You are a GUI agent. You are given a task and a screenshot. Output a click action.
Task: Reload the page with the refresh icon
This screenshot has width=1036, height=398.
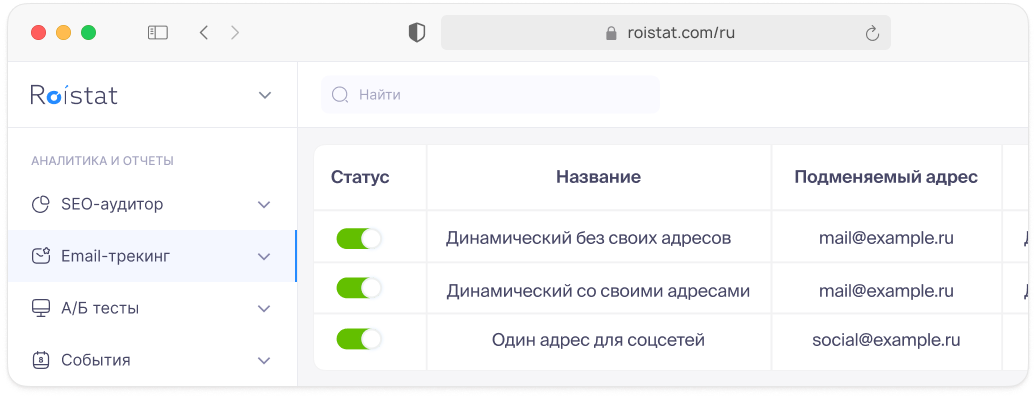[872, 33]
